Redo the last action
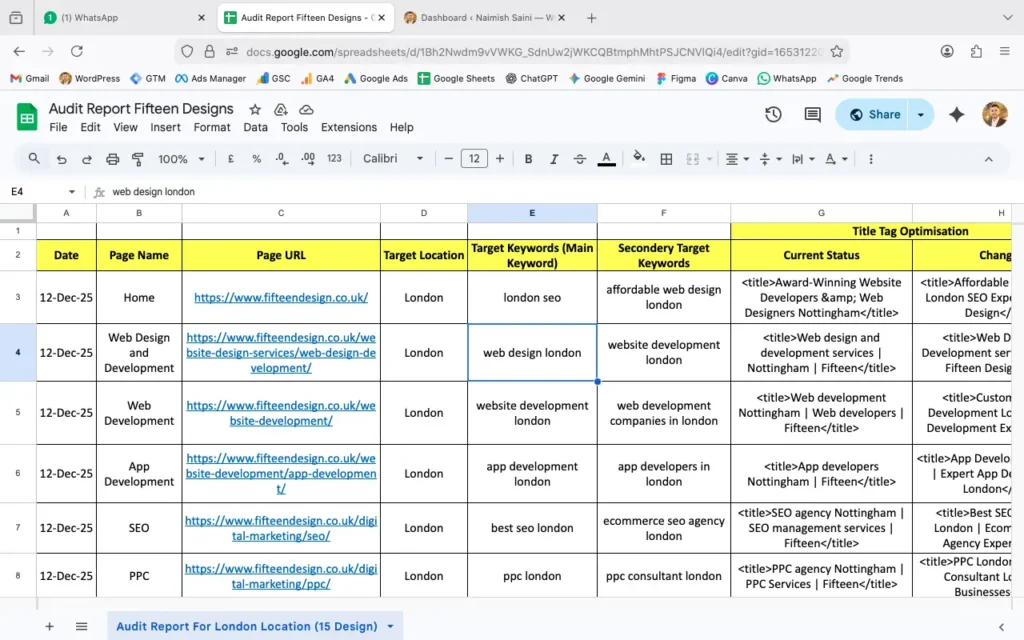 coord(86,159)
